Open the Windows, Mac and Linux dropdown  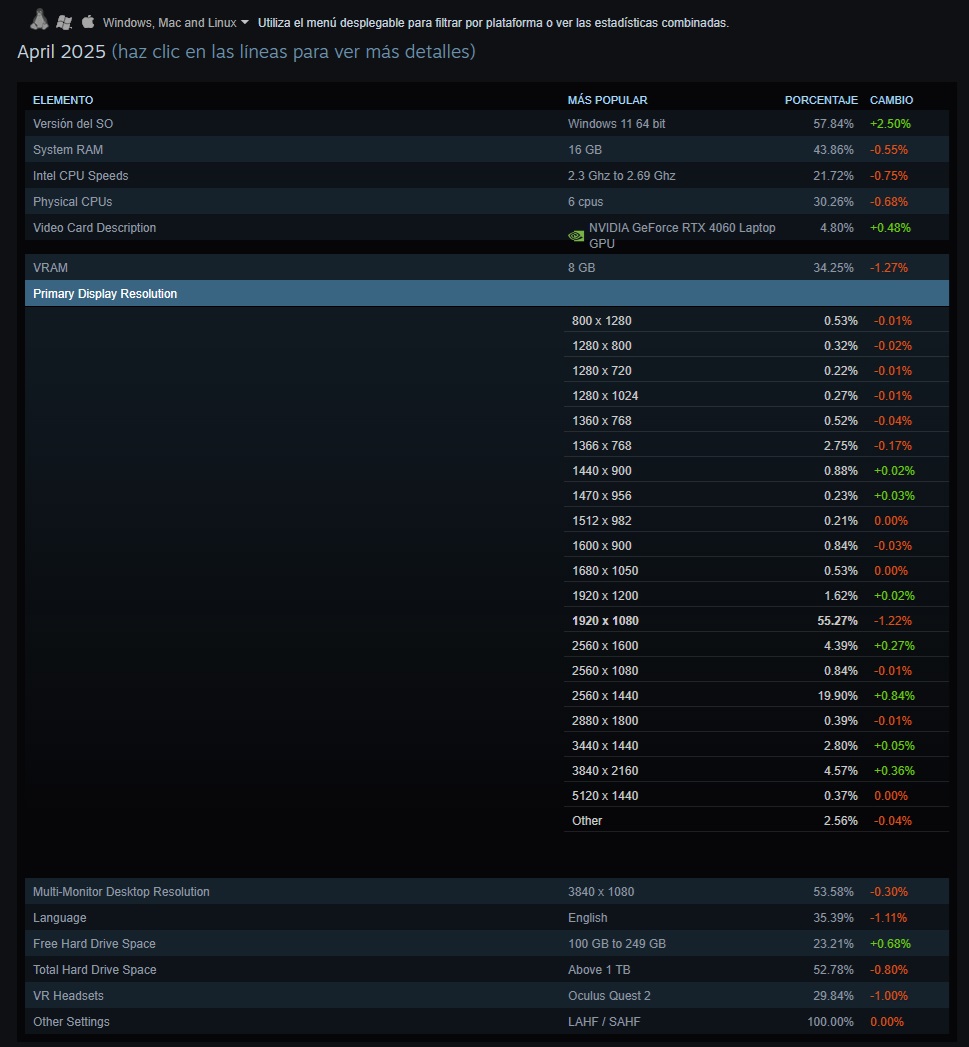pyautogui.click(x=176, y=22)
